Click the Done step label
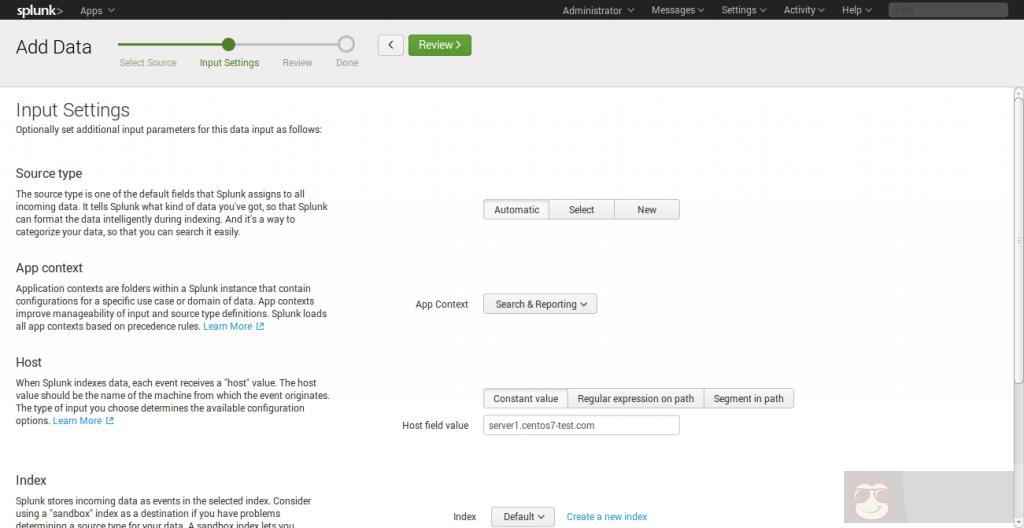 (x=347, y=63)
